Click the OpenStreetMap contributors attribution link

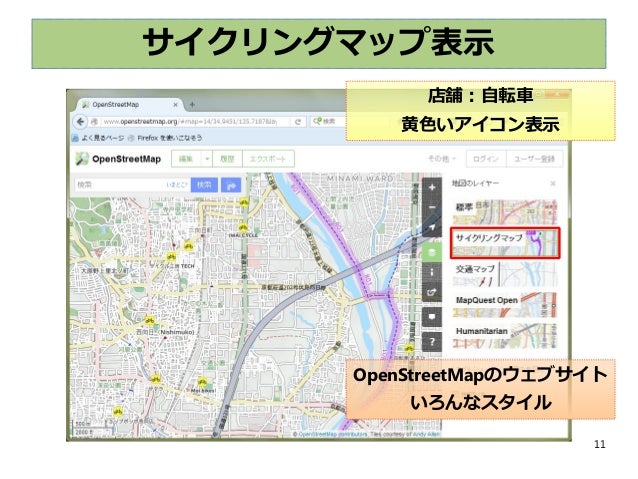coord(333,434)
